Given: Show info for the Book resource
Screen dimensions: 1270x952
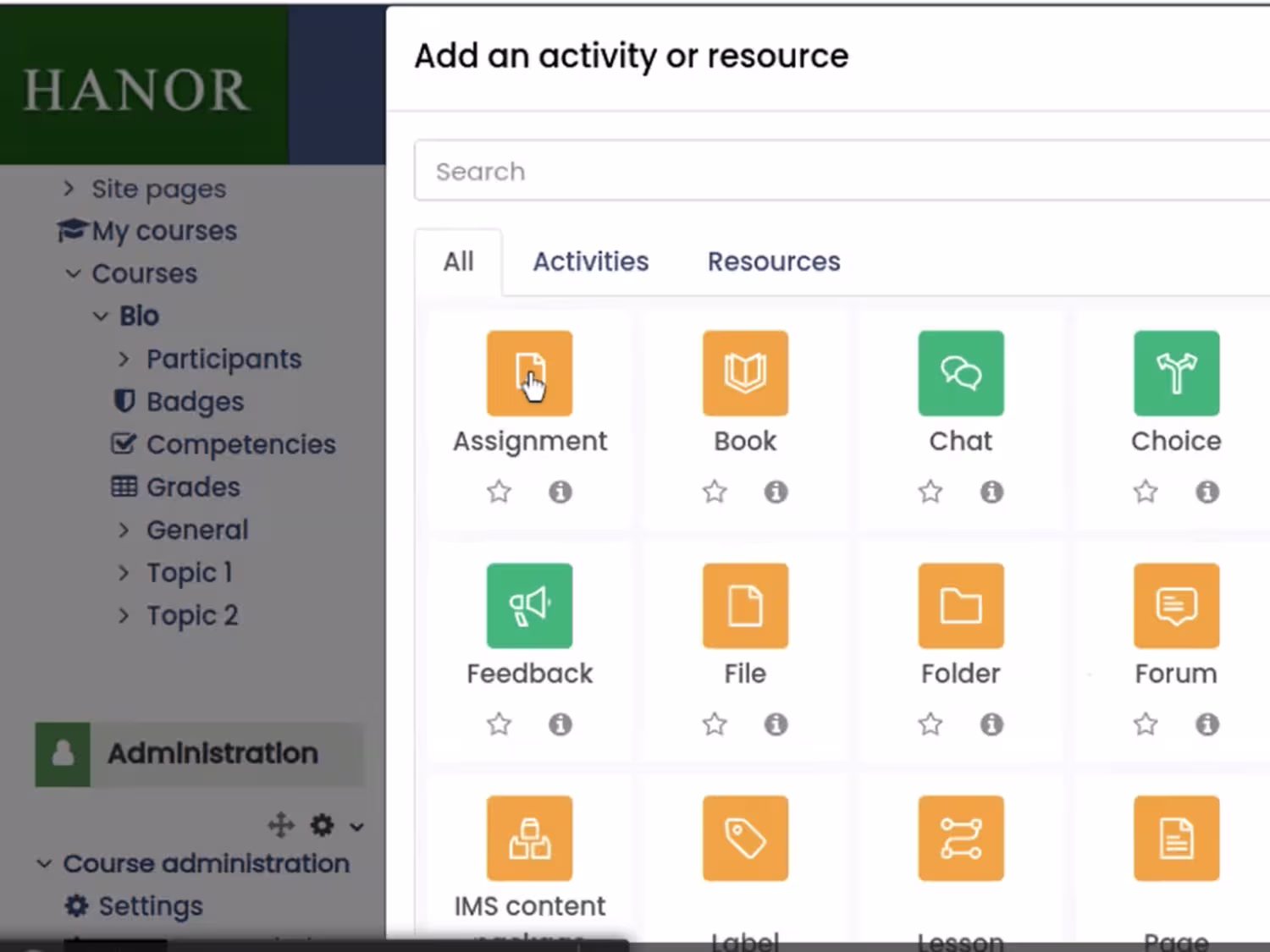Looking at the screenshot, I should click(776, 492).
